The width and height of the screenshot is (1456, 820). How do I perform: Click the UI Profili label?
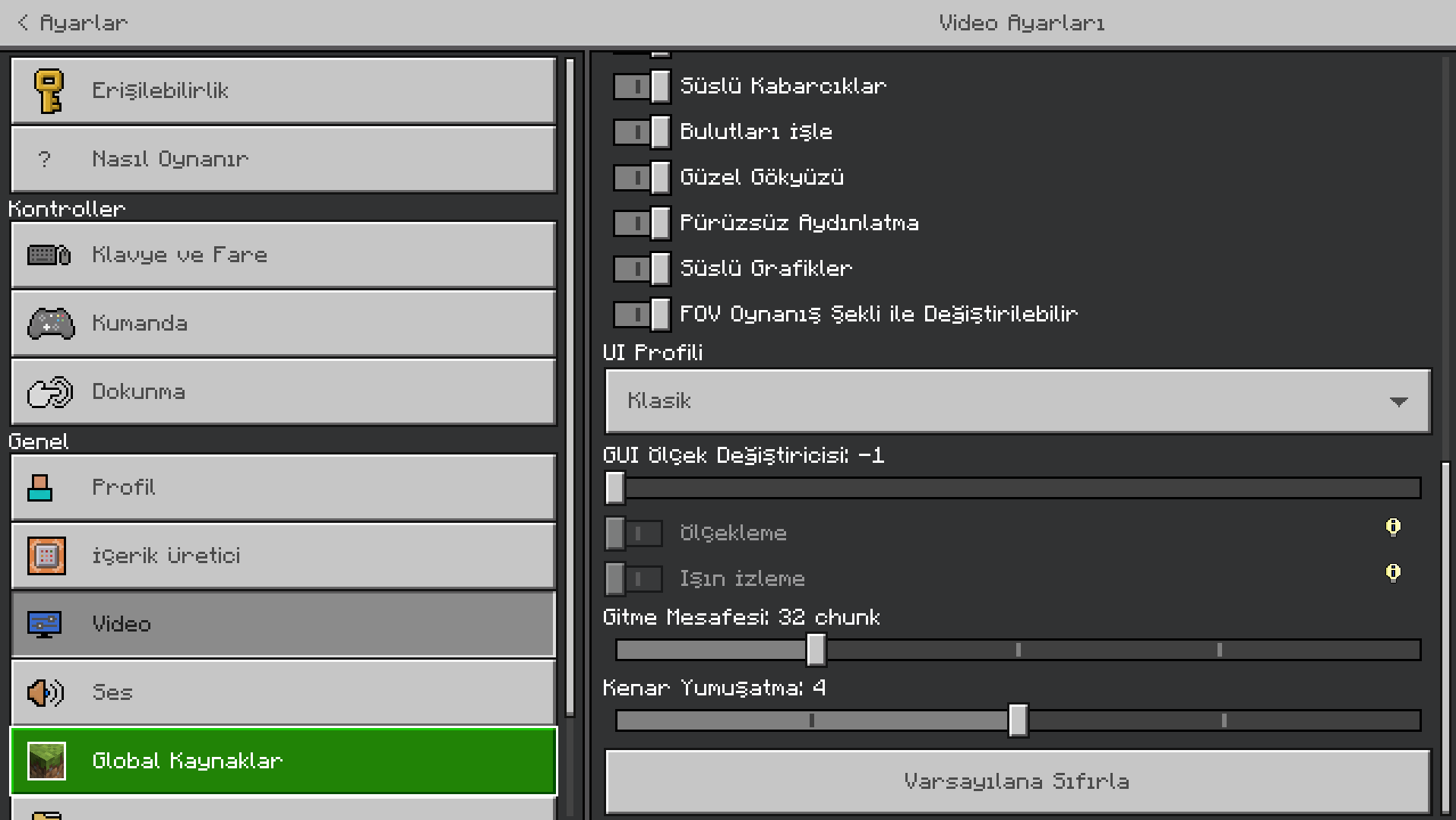(x=653, y=353)
